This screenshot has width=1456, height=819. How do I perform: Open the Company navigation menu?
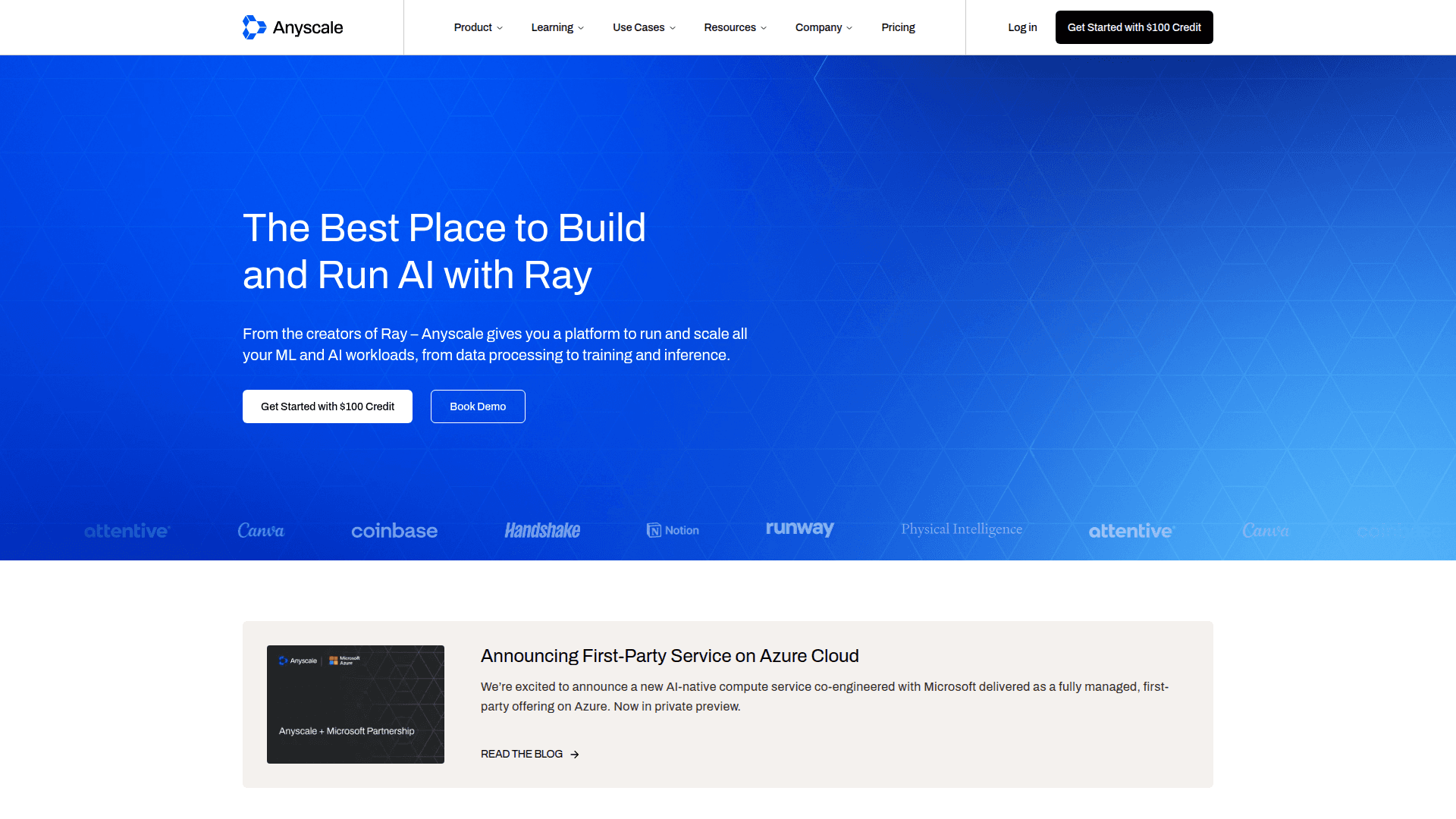click(824, 27)
